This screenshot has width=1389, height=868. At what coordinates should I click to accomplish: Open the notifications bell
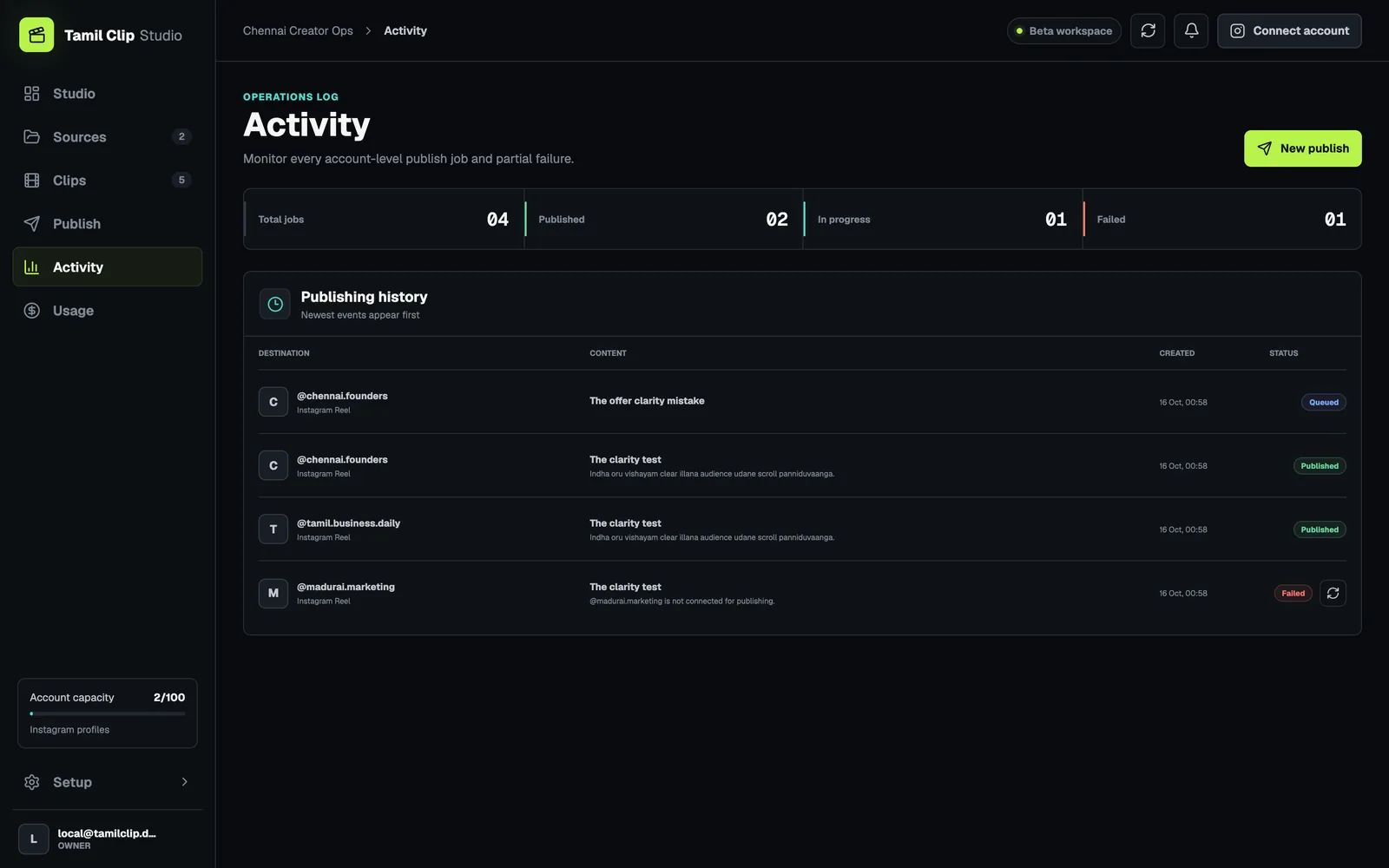(1191, 31)
